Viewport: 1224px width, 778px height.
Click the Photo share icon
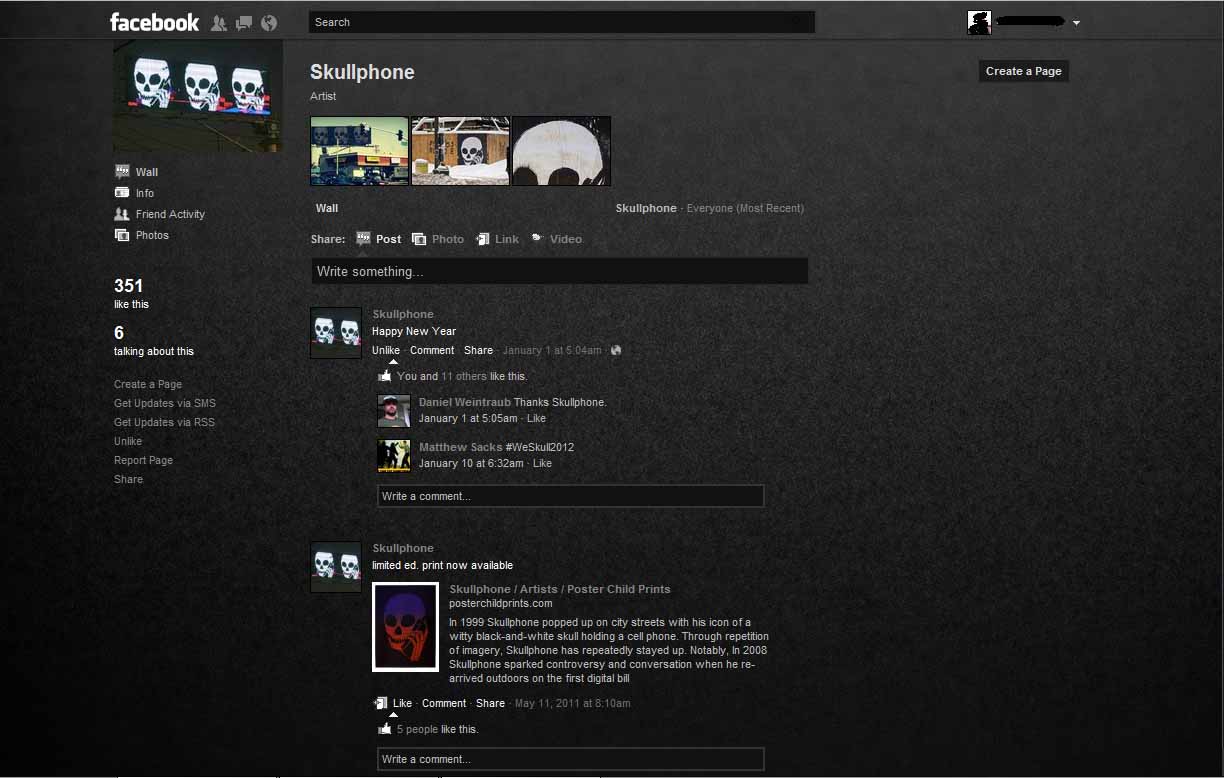click(x=419, y=239)
